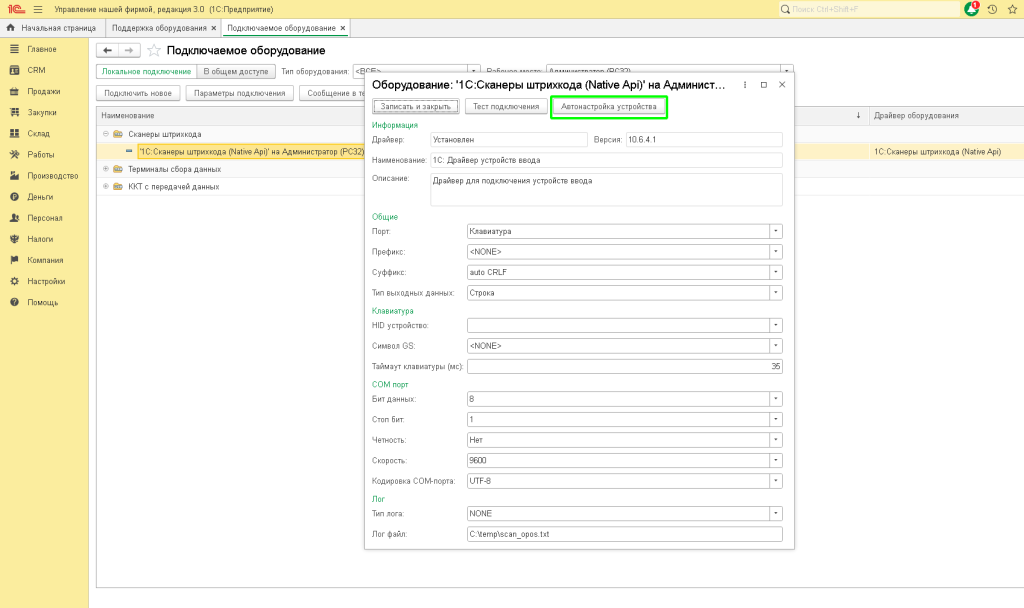Open the history clock icon

tap(992, 9)
